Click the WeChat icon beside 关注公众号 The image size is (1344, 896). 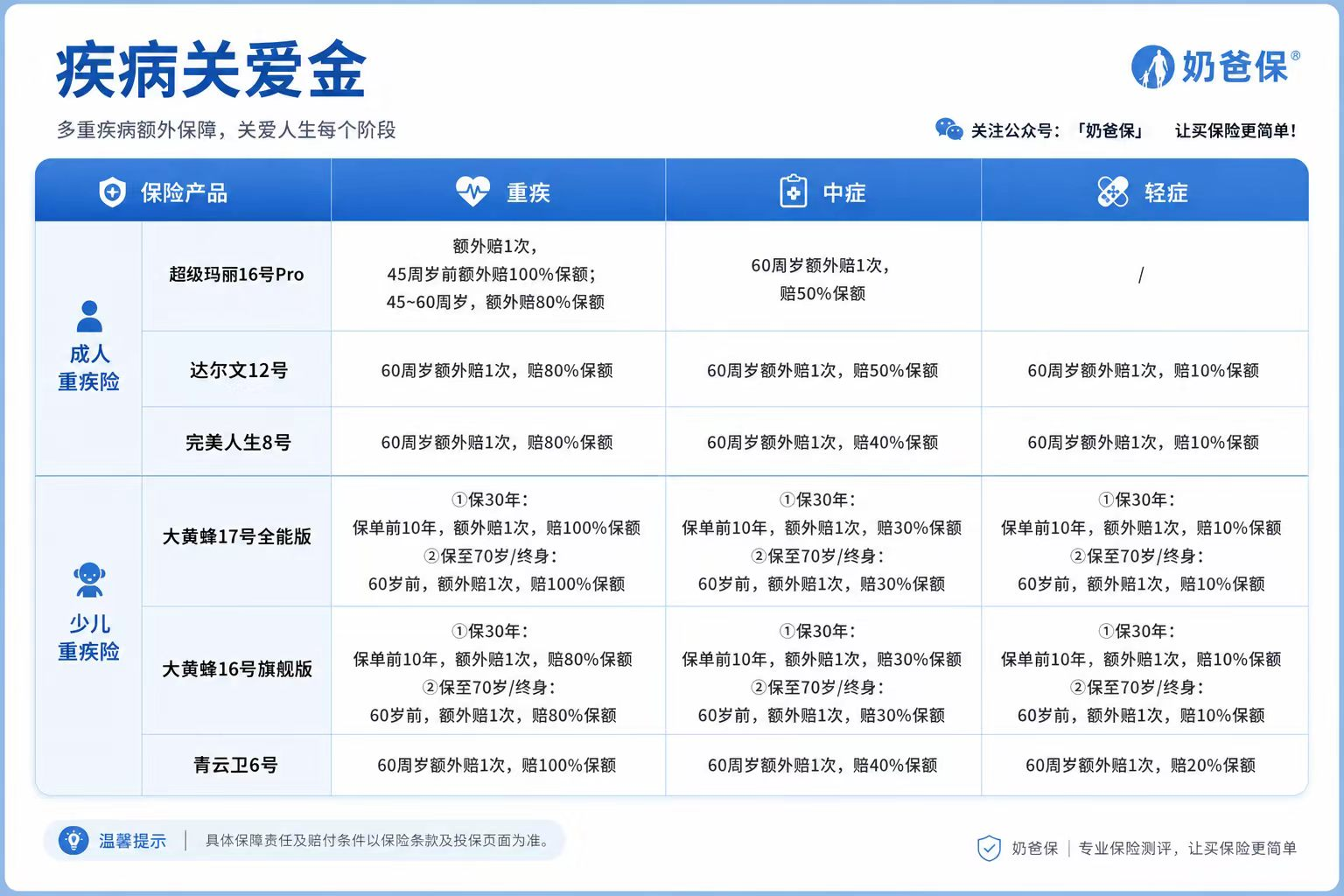(x=948, y=129)
